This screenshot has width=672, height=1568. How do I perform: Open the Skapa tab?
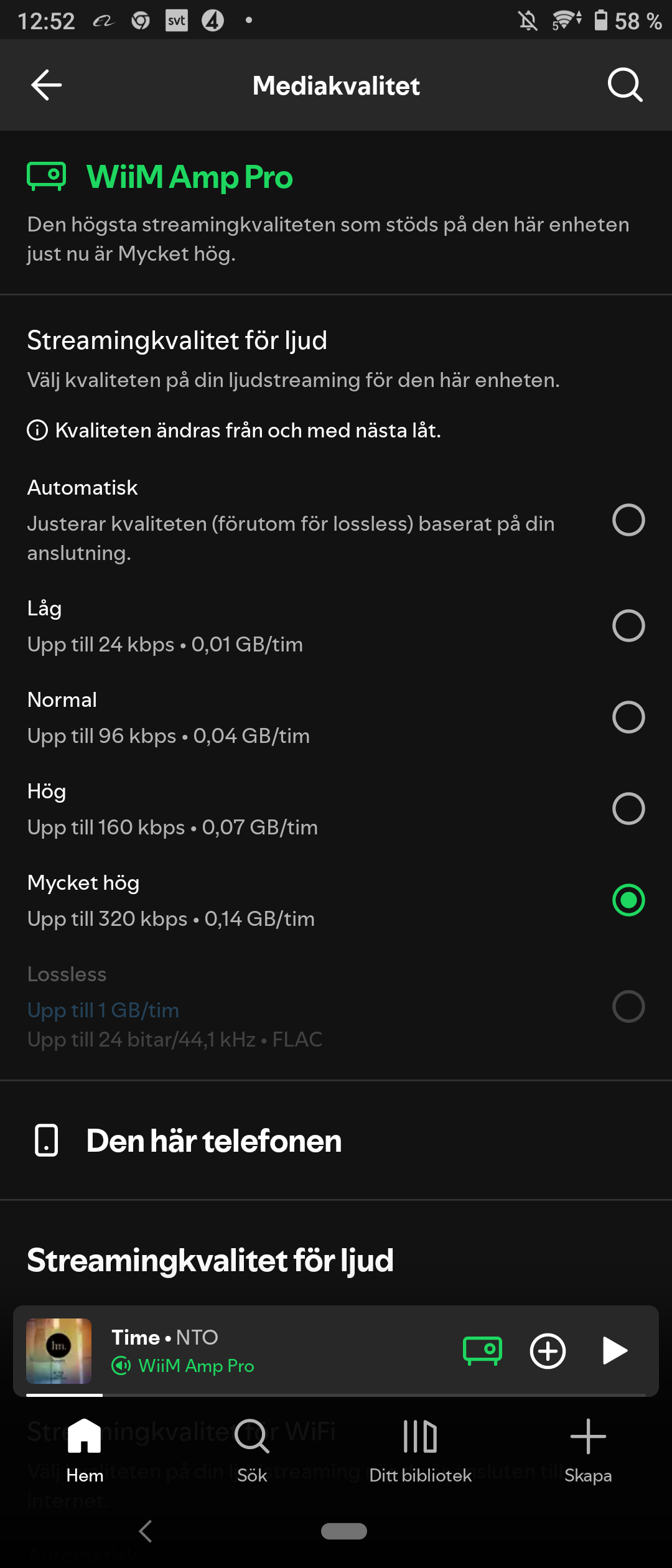click(x=588, y=1450)
